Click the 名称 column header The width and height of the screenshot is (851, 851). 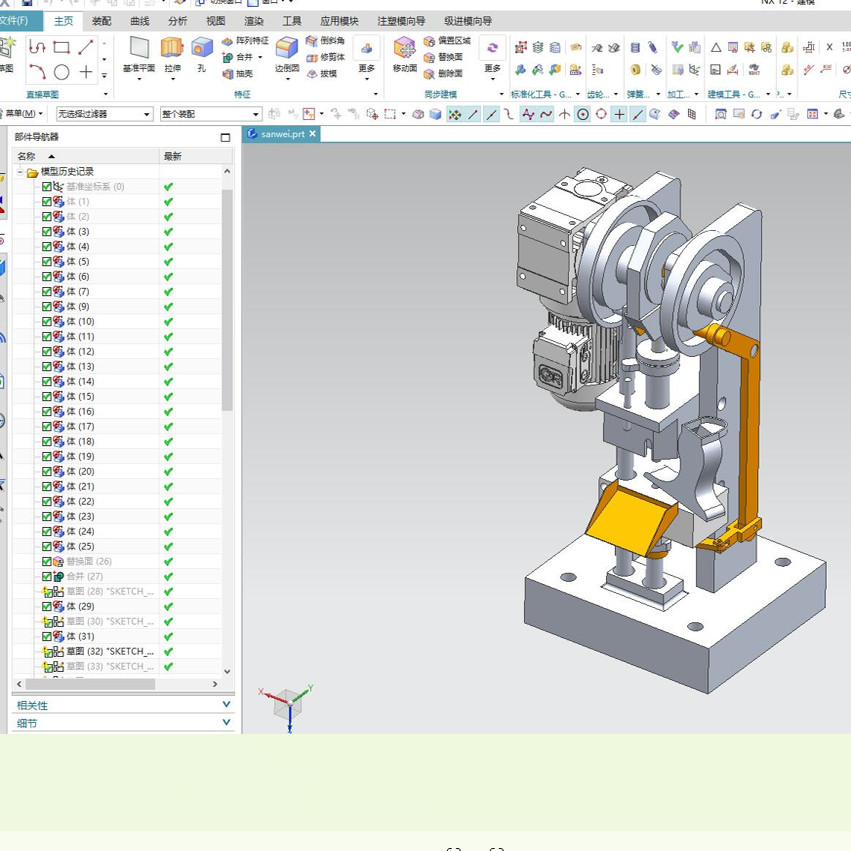86,156
